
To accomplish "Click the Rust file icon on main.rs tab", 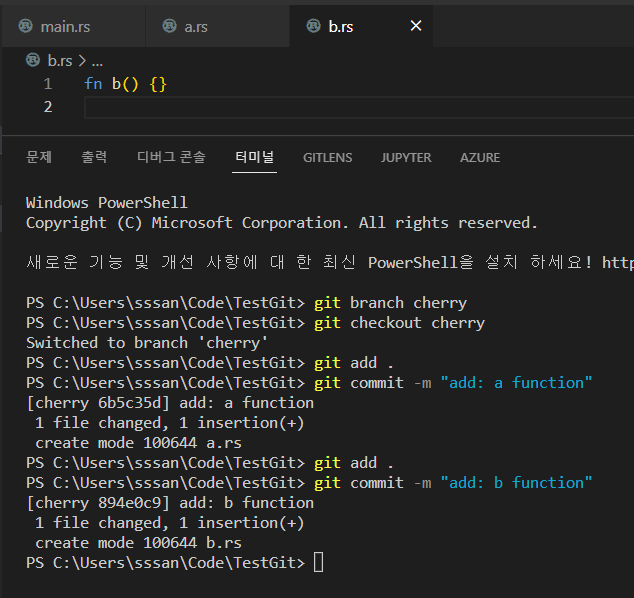I will pos(24,27).
